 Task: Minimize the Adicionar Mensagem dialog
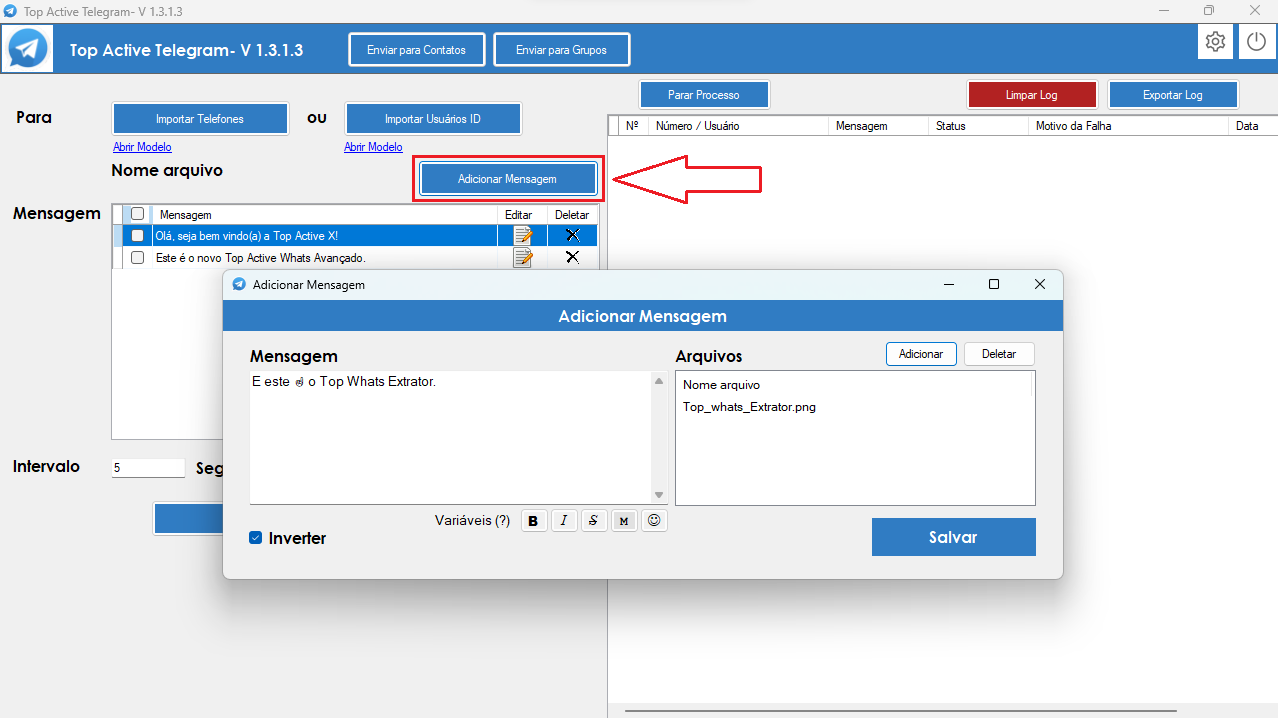coord(948,284)
